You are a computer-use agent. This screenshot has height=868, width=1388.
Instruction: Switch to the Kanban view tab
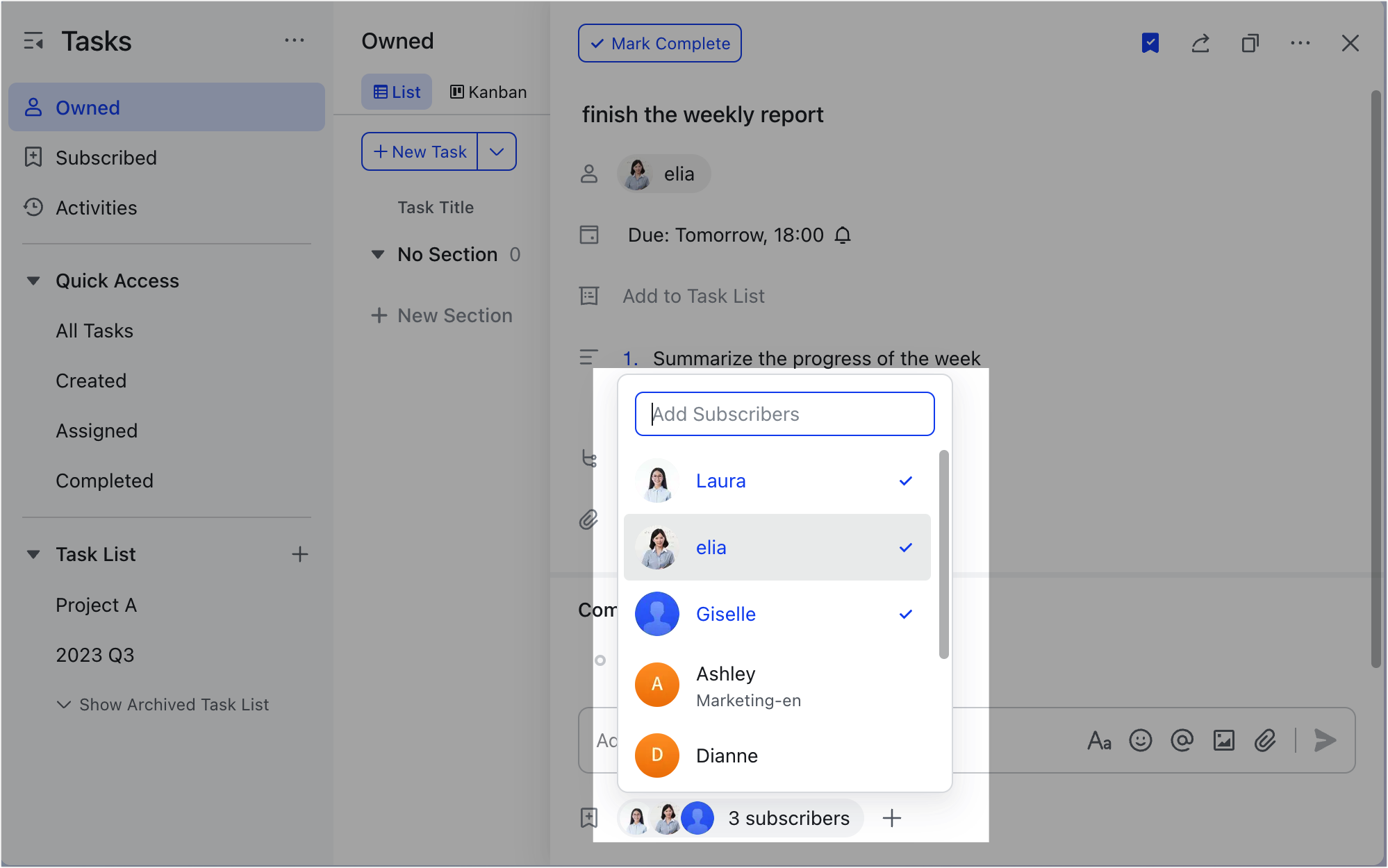488,91
